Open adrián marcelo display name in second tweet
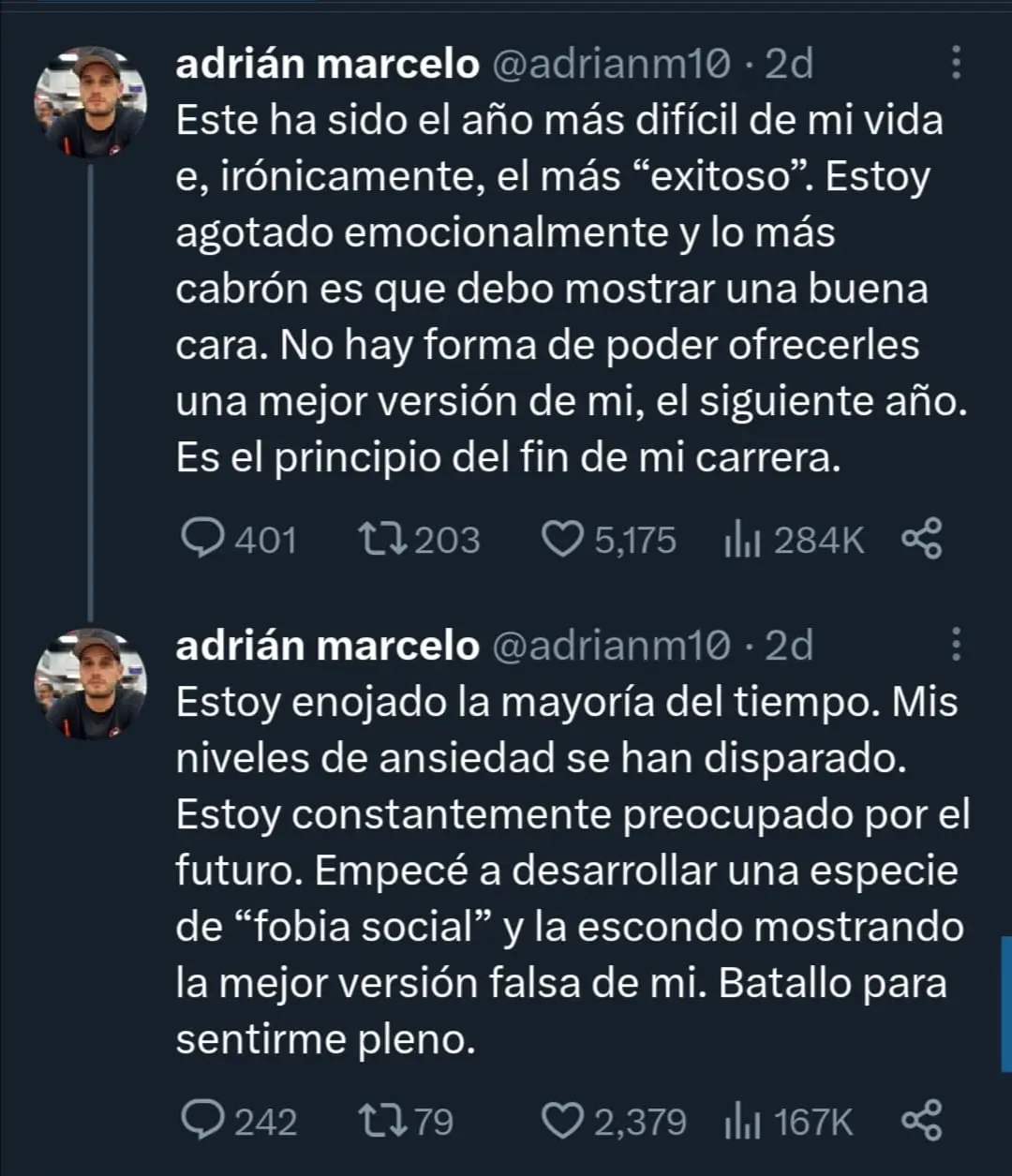This screenshot has height=1176, width=1012. [327, 646]
